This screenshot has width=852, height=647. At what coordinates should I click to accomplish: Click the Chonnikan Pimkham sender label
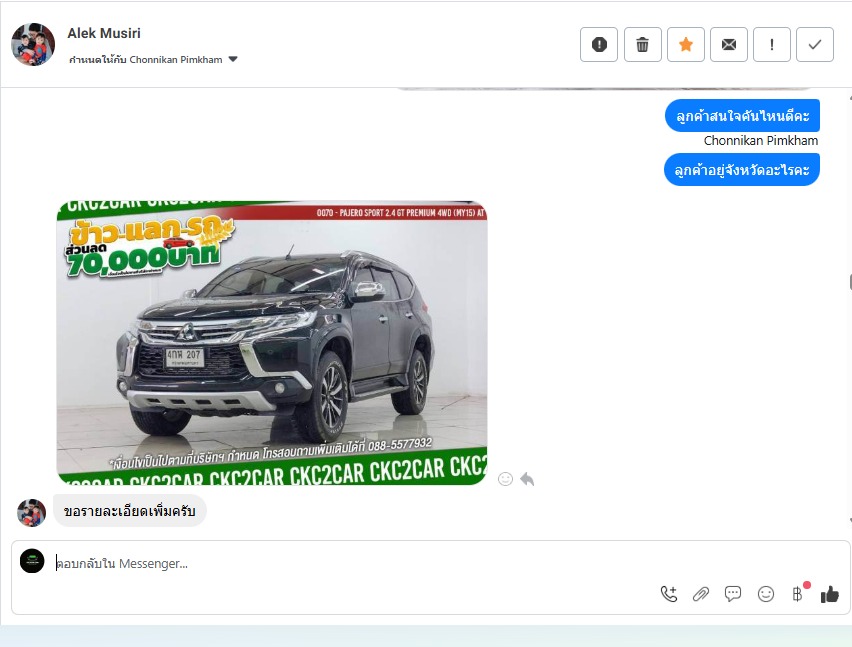(x=761, y=141)
